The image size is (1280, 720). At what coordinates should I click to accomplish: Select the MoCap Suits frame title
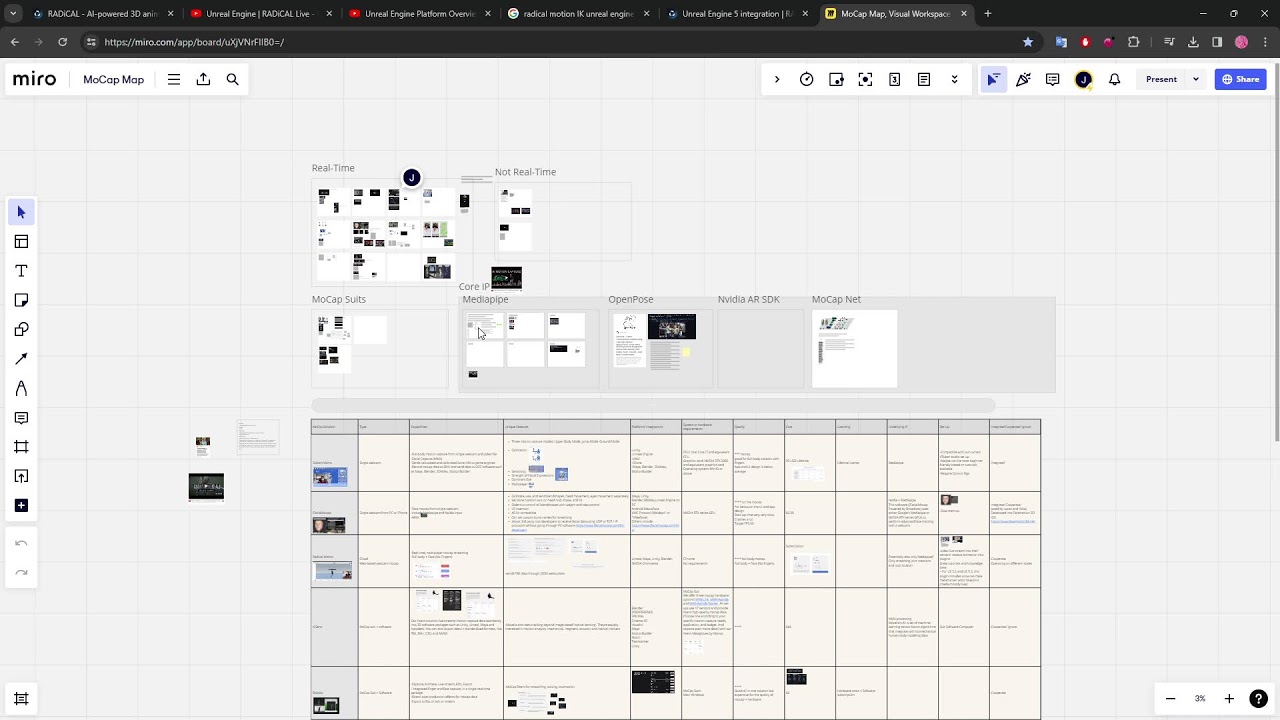coord(339,299)
